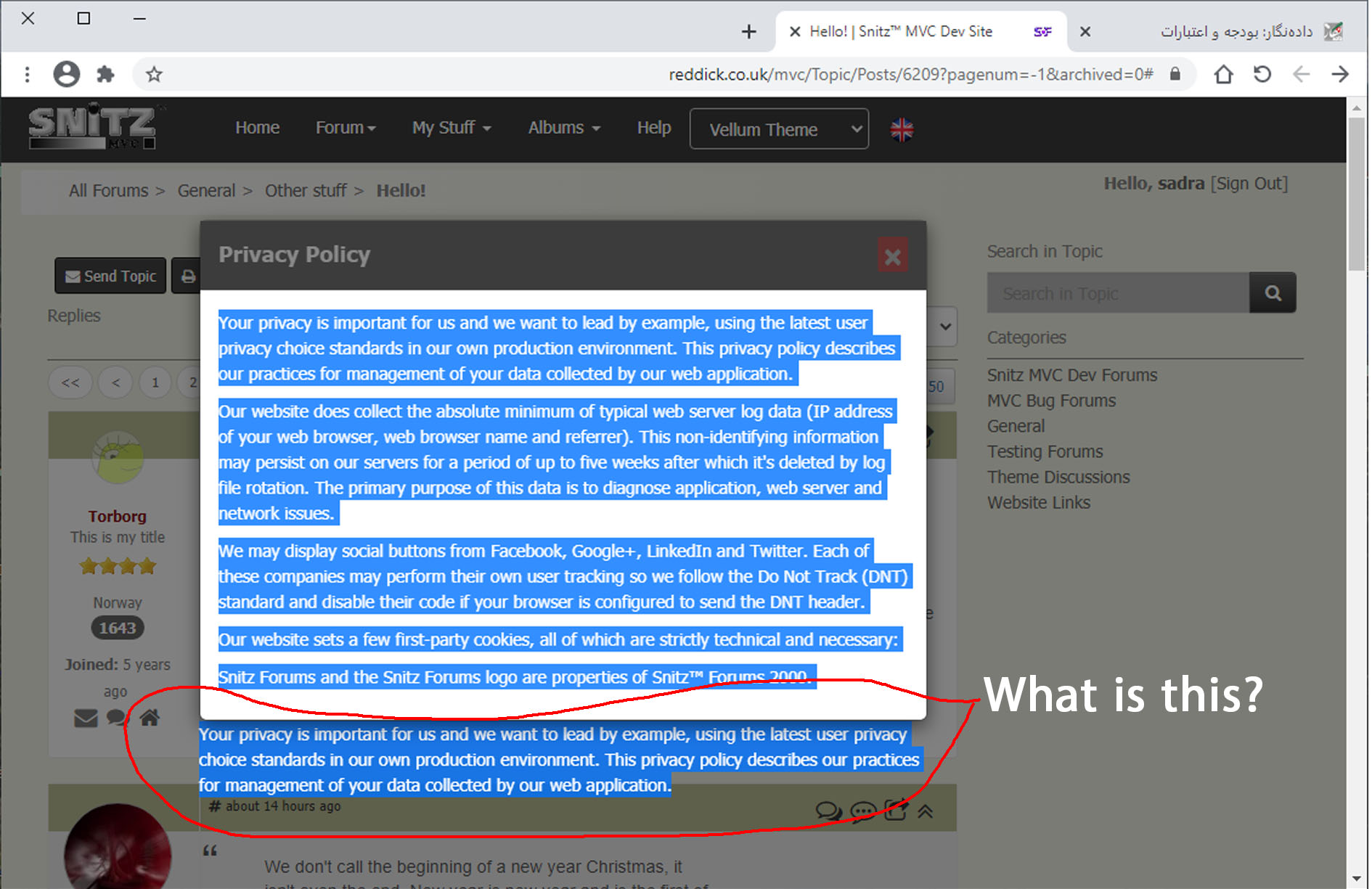This screenshot has width=1372, height=889.
Task: Click the bookmark star icon in address bar
Action: coord(154,74)
